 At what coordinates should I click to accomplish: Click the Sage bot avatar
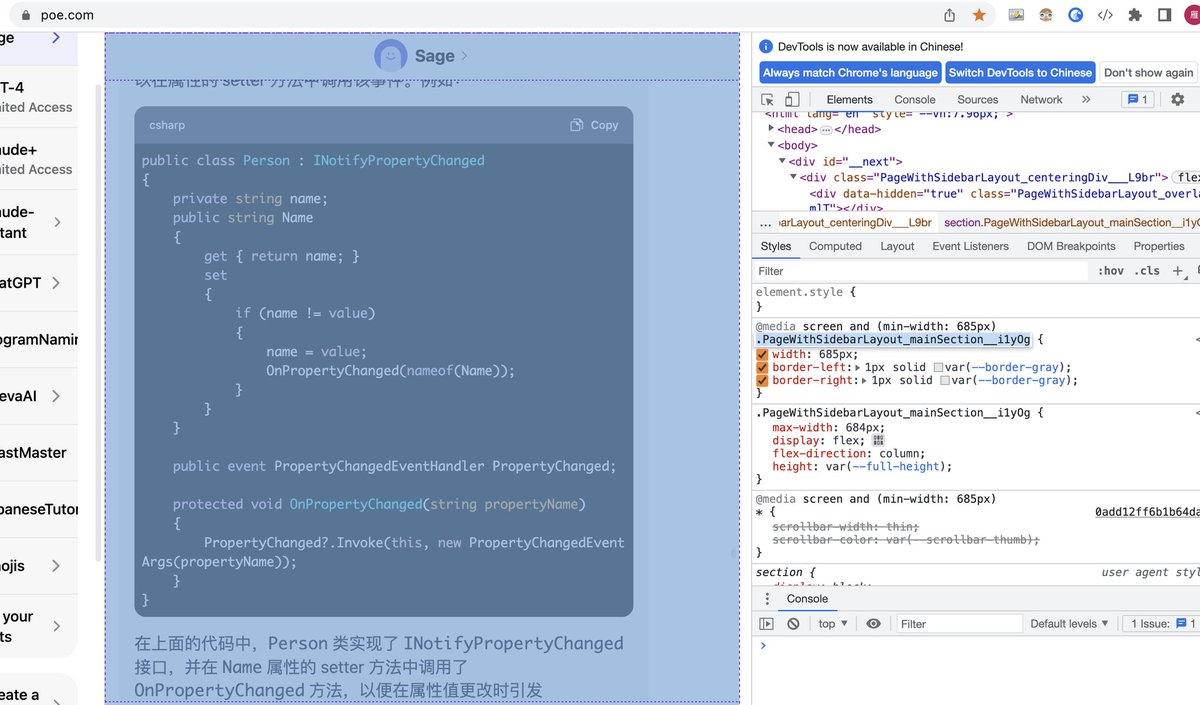(391, 56)
